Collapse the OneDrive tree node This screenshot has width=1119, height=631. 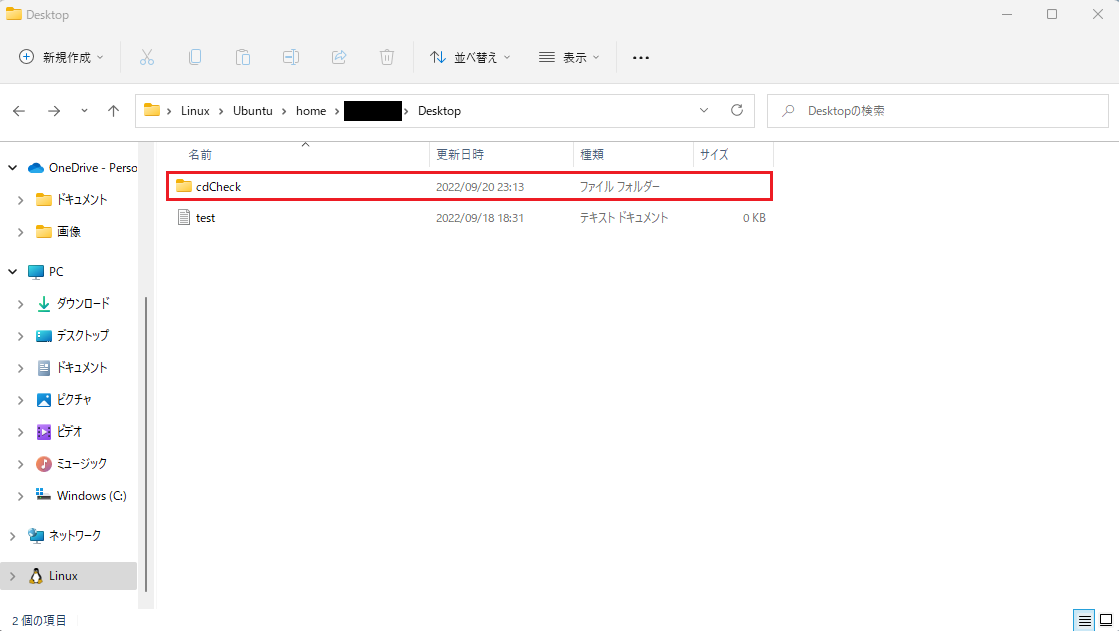13,168
